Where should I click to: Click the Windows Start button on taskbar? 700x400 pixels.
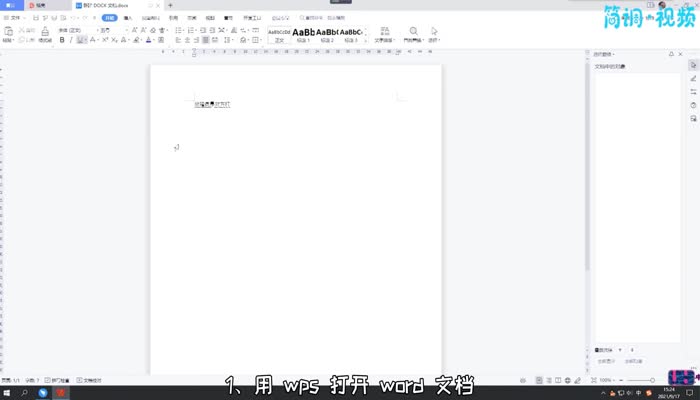[7, 393]
